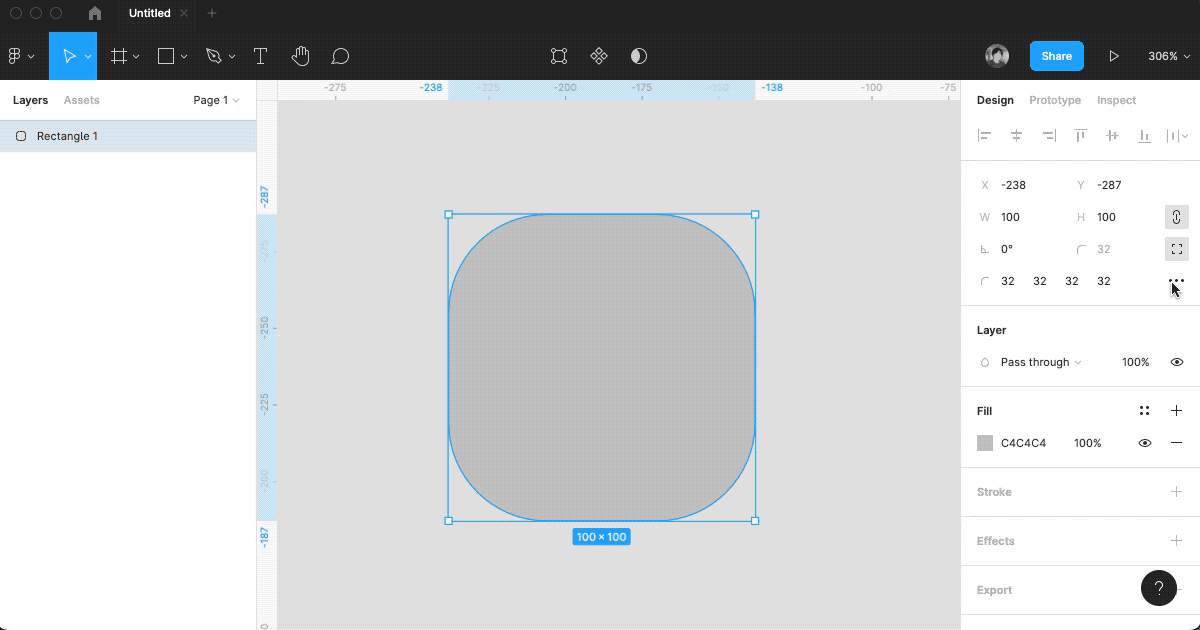The image size is (1200, 630).
Task: Open the help button
Action: pos(1159,588)
